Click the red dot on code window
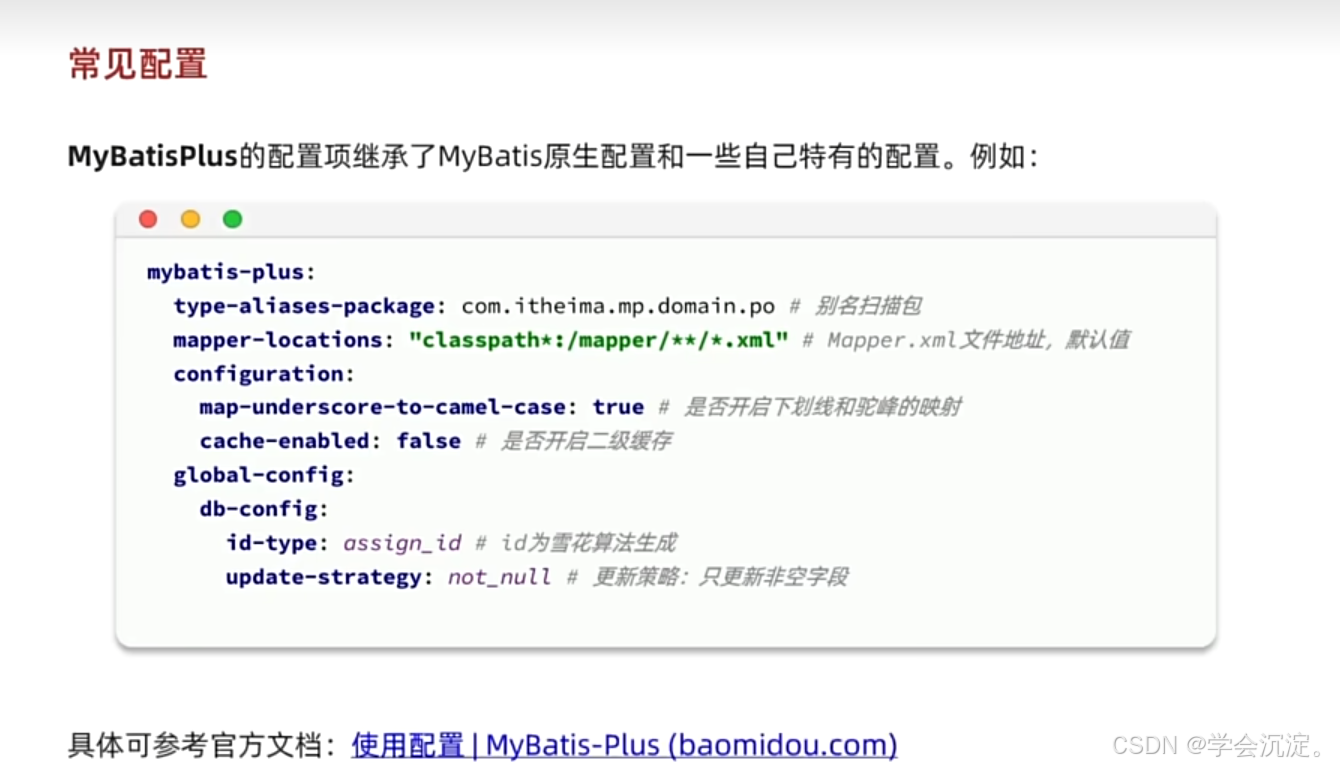Viewport: 1340px width, 767px height. click(148, 219)
